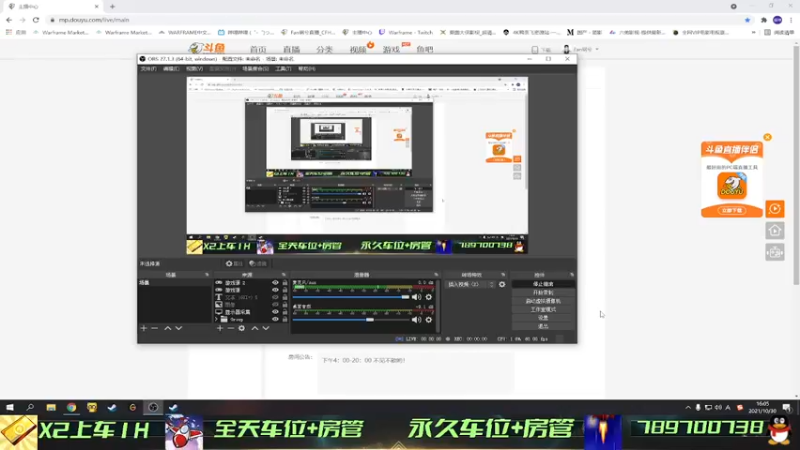This screenshot has width=800, height=450.
Task: Open scene transition type dropdown
Action: [x=471, y=284]
